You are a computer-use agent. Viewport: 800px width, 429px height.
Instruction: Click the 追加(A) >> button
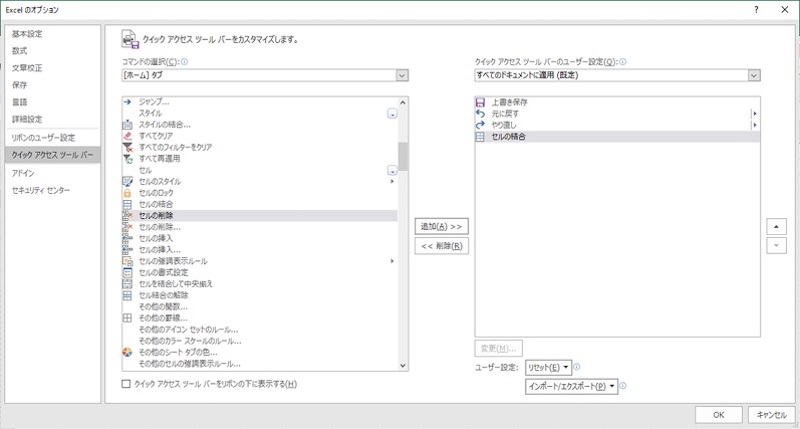click(441, 226)
